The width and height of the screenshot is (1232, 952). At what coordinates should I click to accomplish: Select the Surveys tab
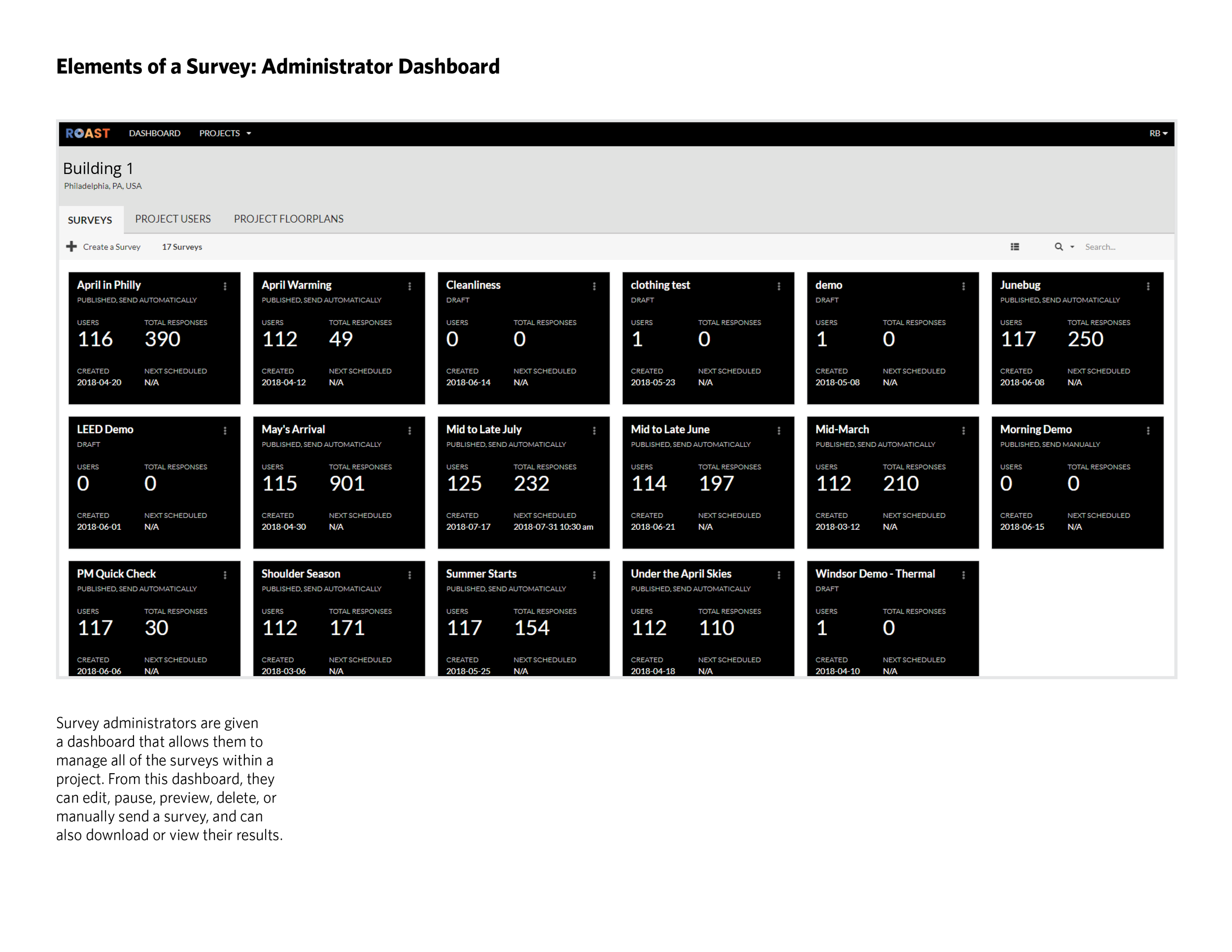[90, 220]
